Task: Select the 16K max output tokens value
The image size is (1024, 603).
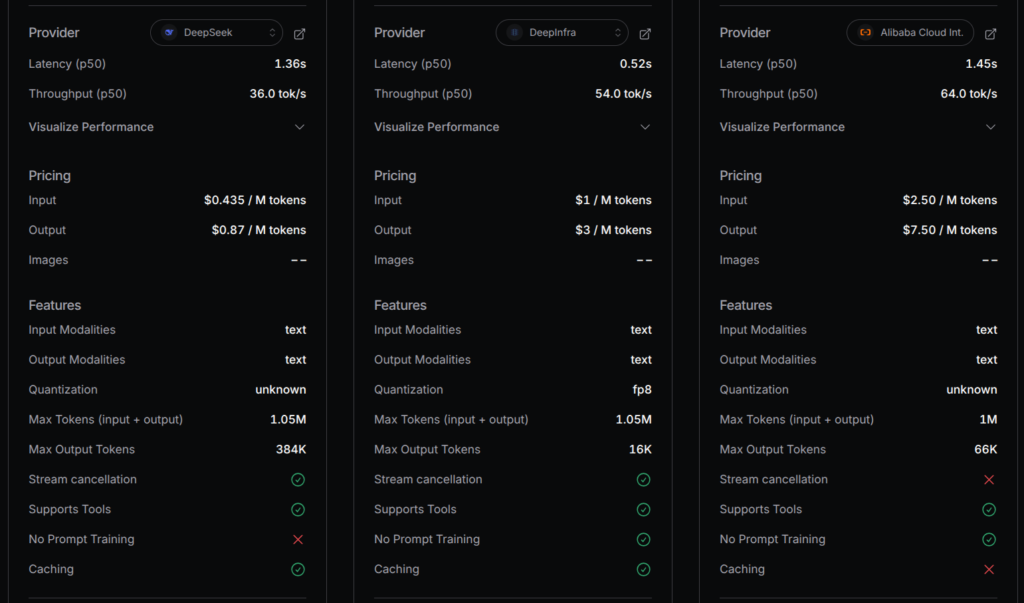Action: click(640, 449)
